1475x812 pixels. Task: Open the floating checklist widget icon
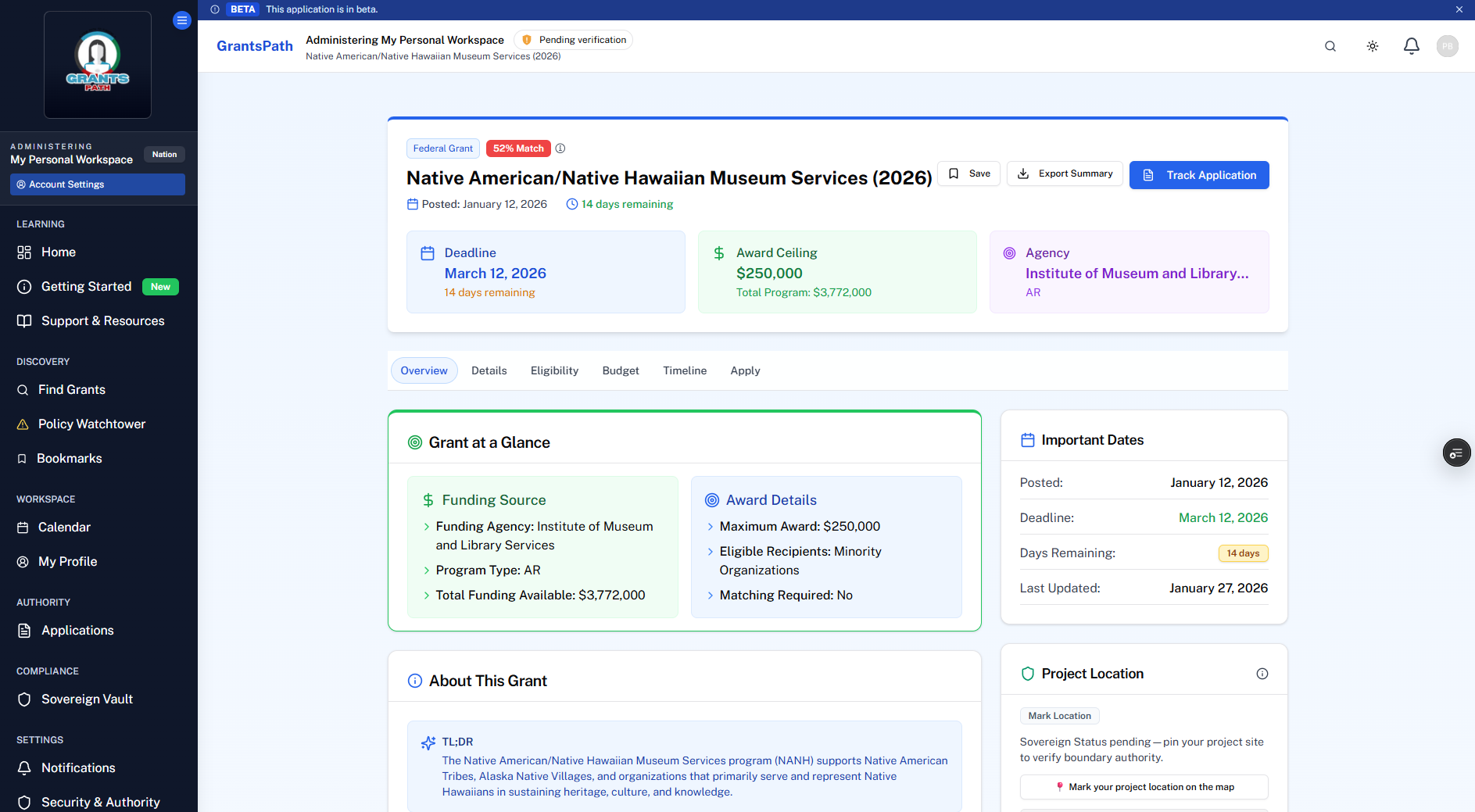click(1457, 453)
